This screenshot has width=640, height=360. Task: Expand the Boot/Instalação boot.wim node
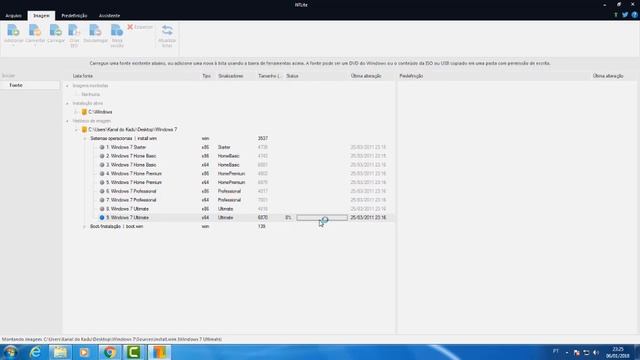click(x=85, y=226)
